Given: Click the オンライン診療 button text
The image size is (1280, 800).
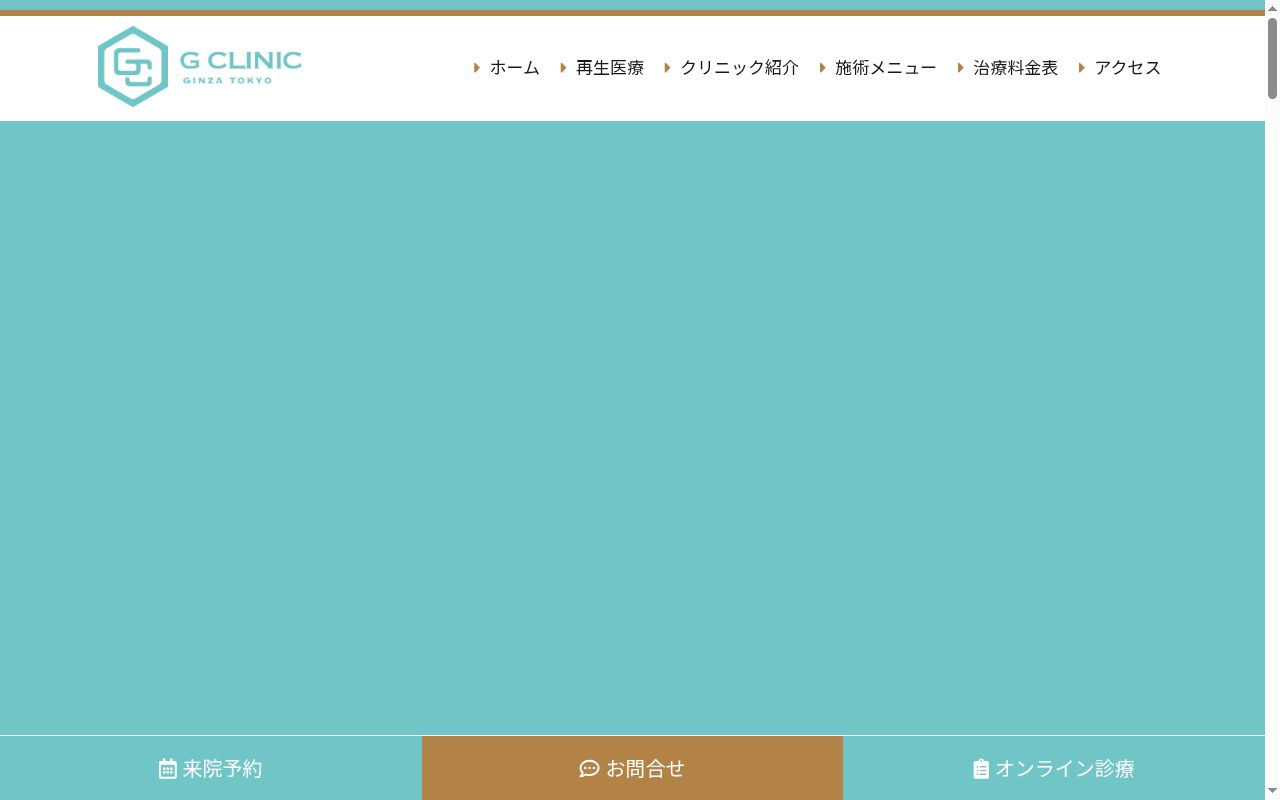Looking at the screenshot, I should (x=1064, y=769).
